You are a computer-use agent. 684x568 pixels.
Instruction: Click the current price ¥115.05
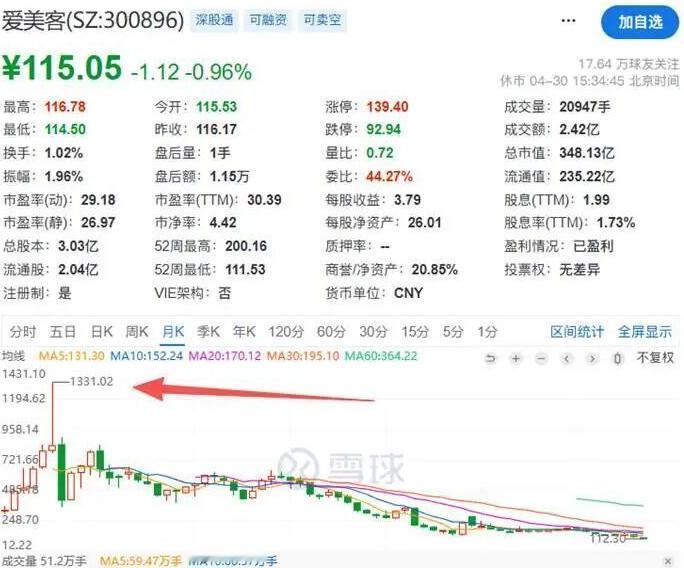point(62,68)
